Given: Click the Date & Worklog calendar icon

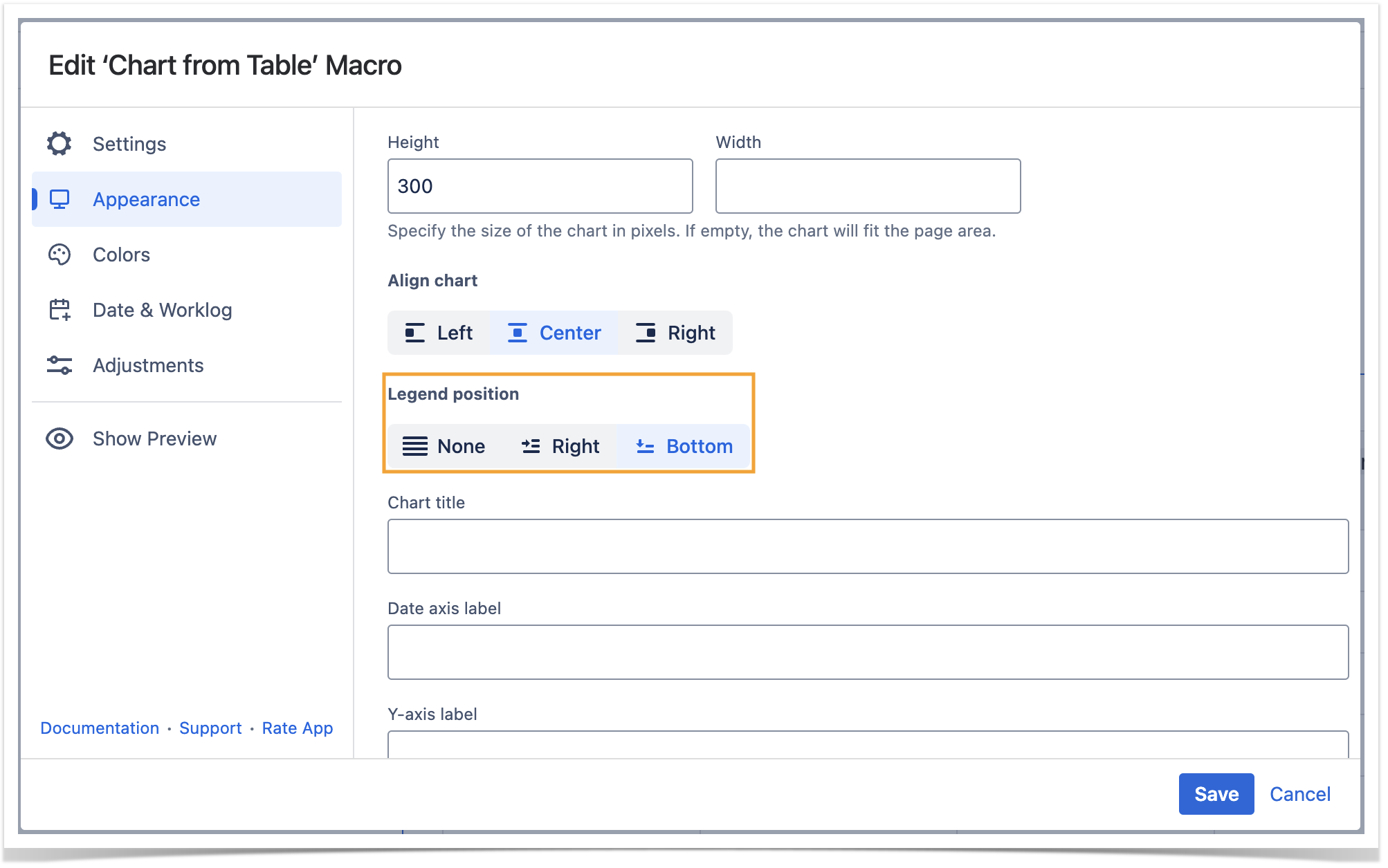Looking at the screenshot, I should (x=60, y=310).
